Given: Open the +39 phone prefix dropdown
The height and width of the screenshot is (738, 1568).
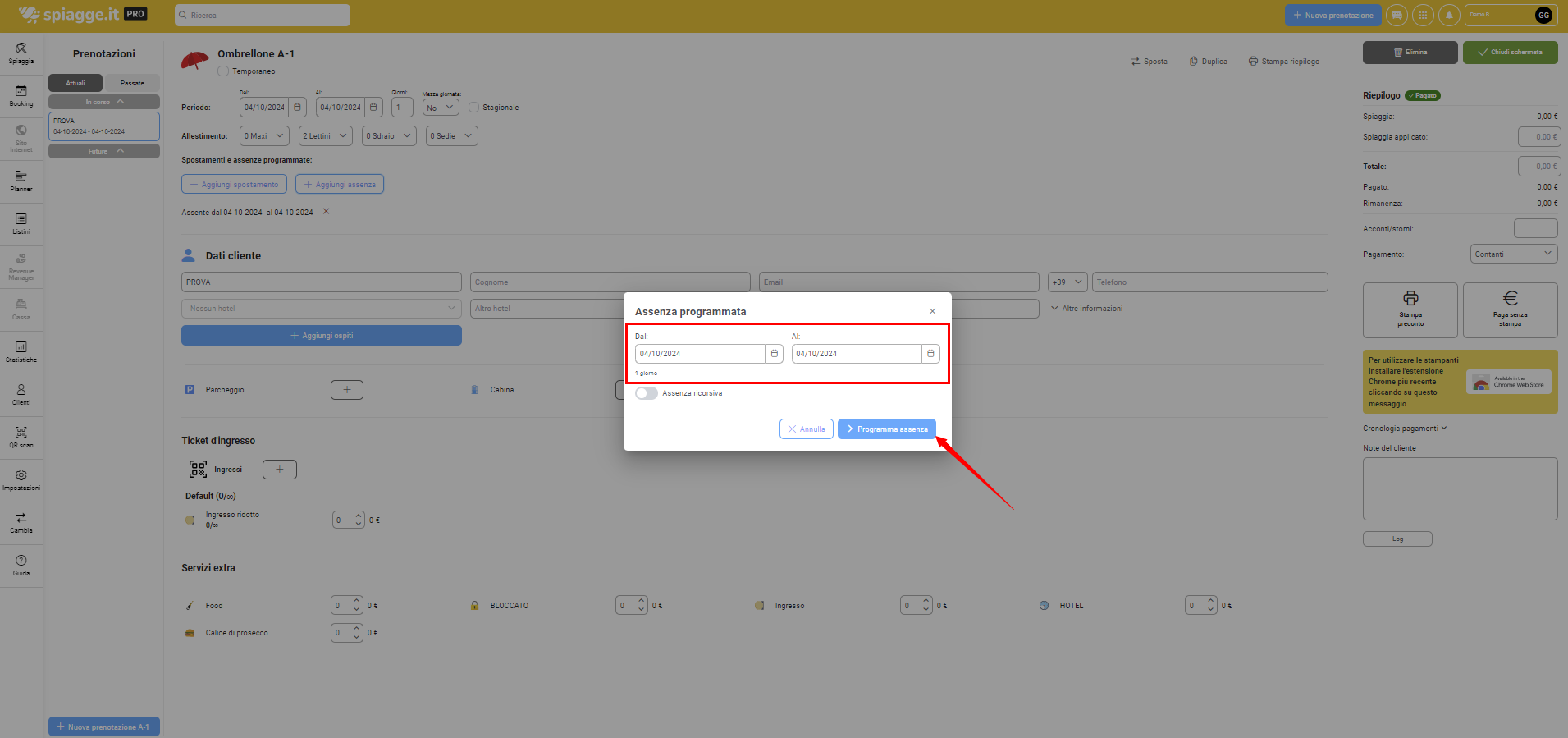Looking at the screenshot, I should 1067,282.
